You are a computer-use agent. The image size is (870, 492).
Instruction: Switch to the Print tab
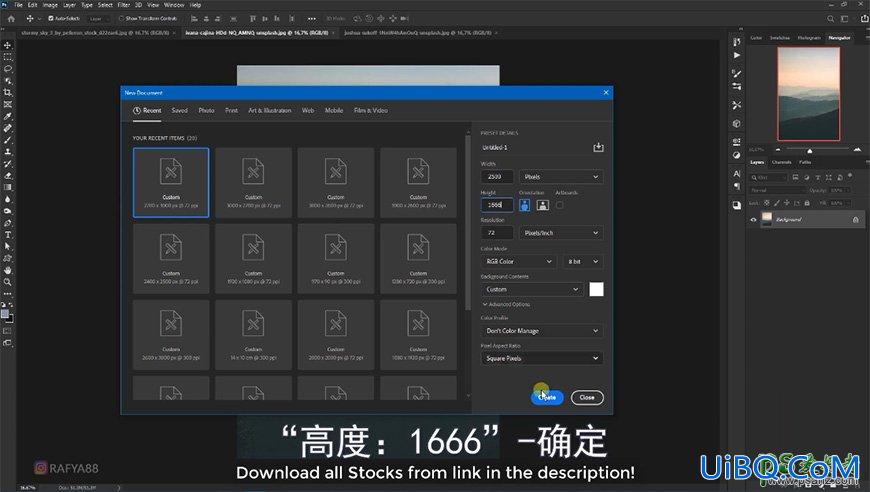[x=231, y=110]
